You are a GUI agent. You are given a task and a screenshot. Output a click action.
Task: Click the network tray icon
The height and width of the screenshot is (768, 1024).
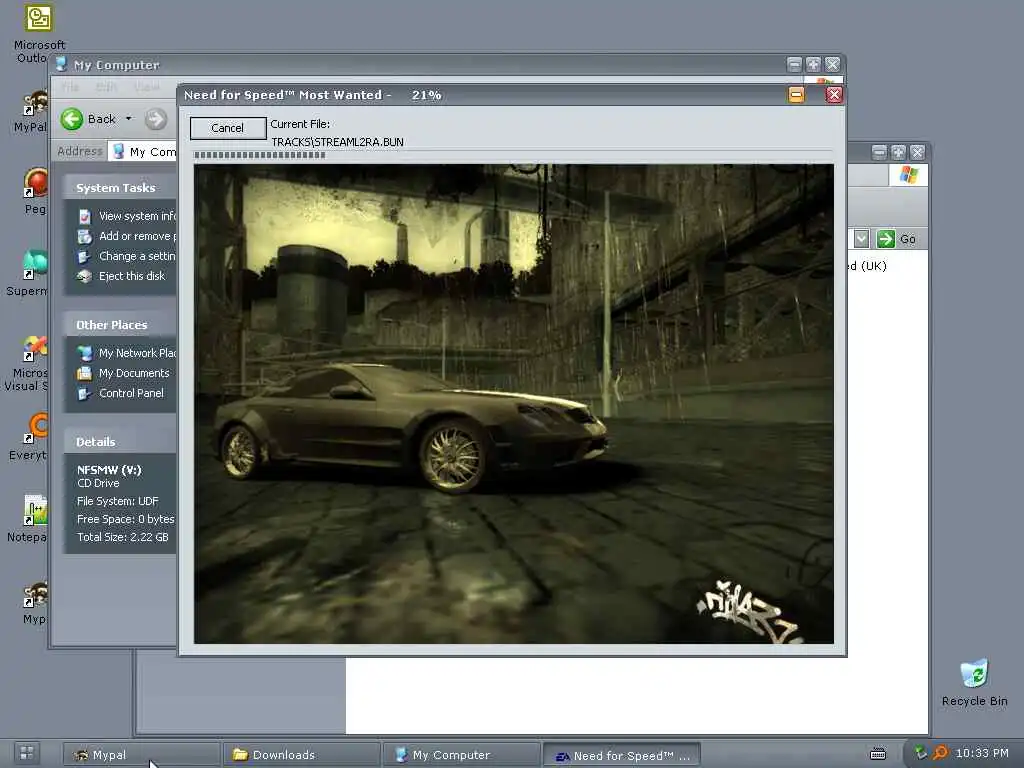point(921,753)
